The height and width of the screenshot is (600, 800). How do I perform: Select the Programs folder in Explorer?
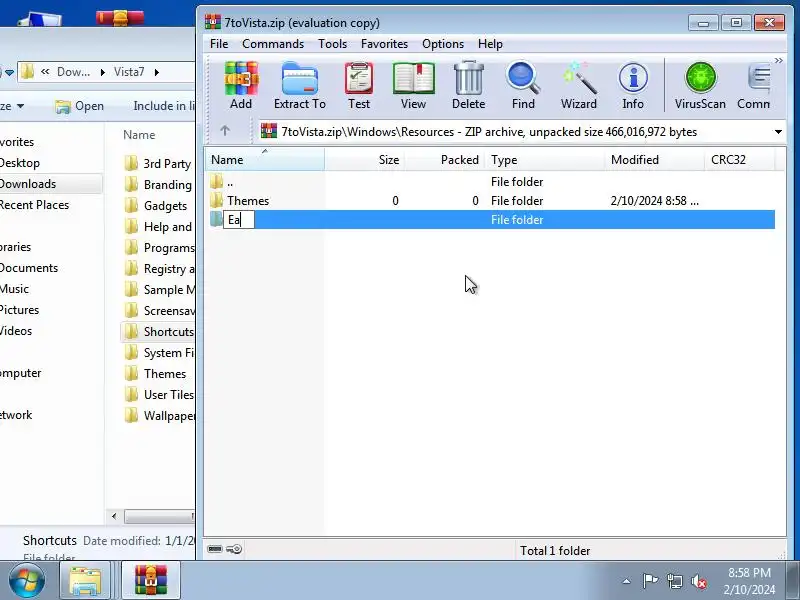[159, 247]
